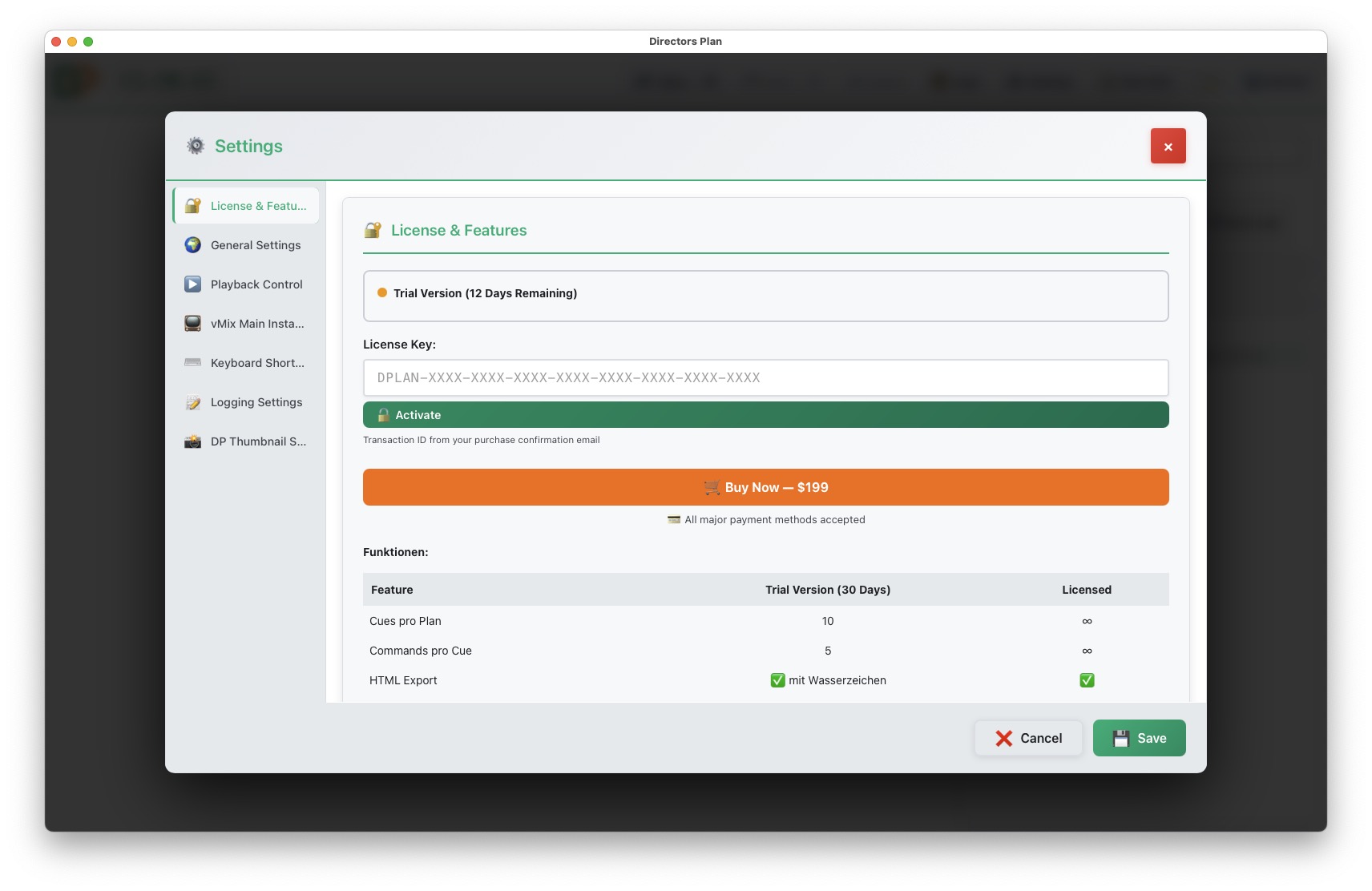
Task: Close the Settings dialog with the red X
Action: click(1168, 146)
